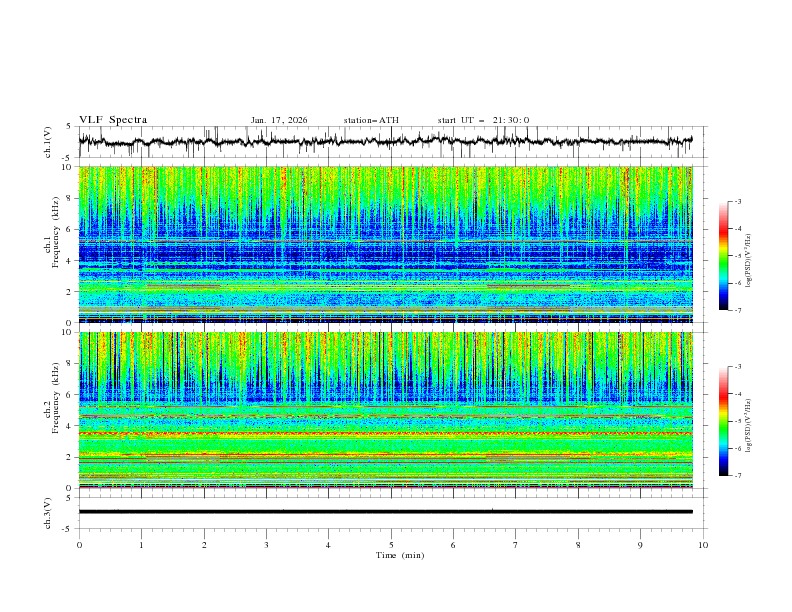The width and height of the screenshot is (792, 612).
Task: Click the time axis tick label "7"
Action: click(516, 545)
